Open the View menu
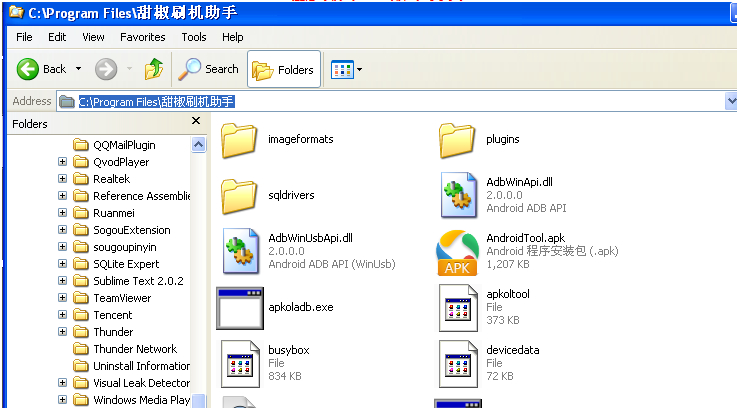Image resolution: width=738 pixels, height=419 pixels. [93, 37]
